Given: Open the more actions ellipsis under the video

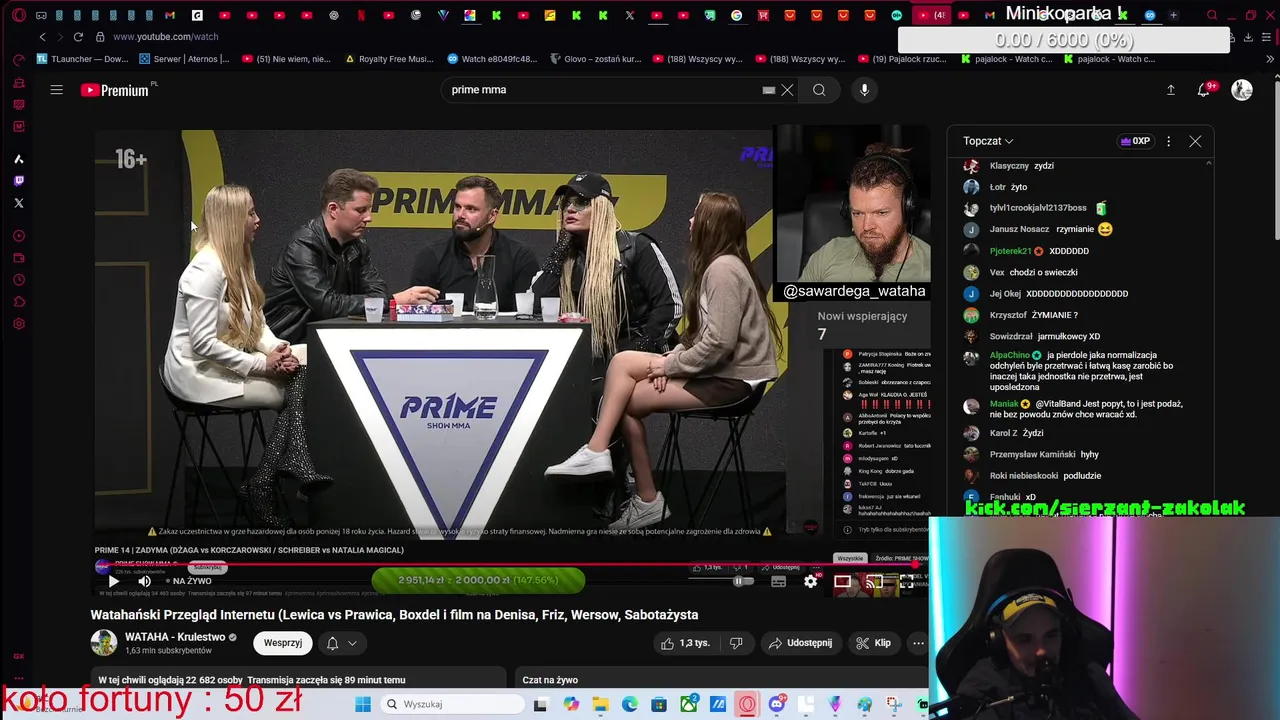Looking at the screenshot, I should (x=918, y=643).
